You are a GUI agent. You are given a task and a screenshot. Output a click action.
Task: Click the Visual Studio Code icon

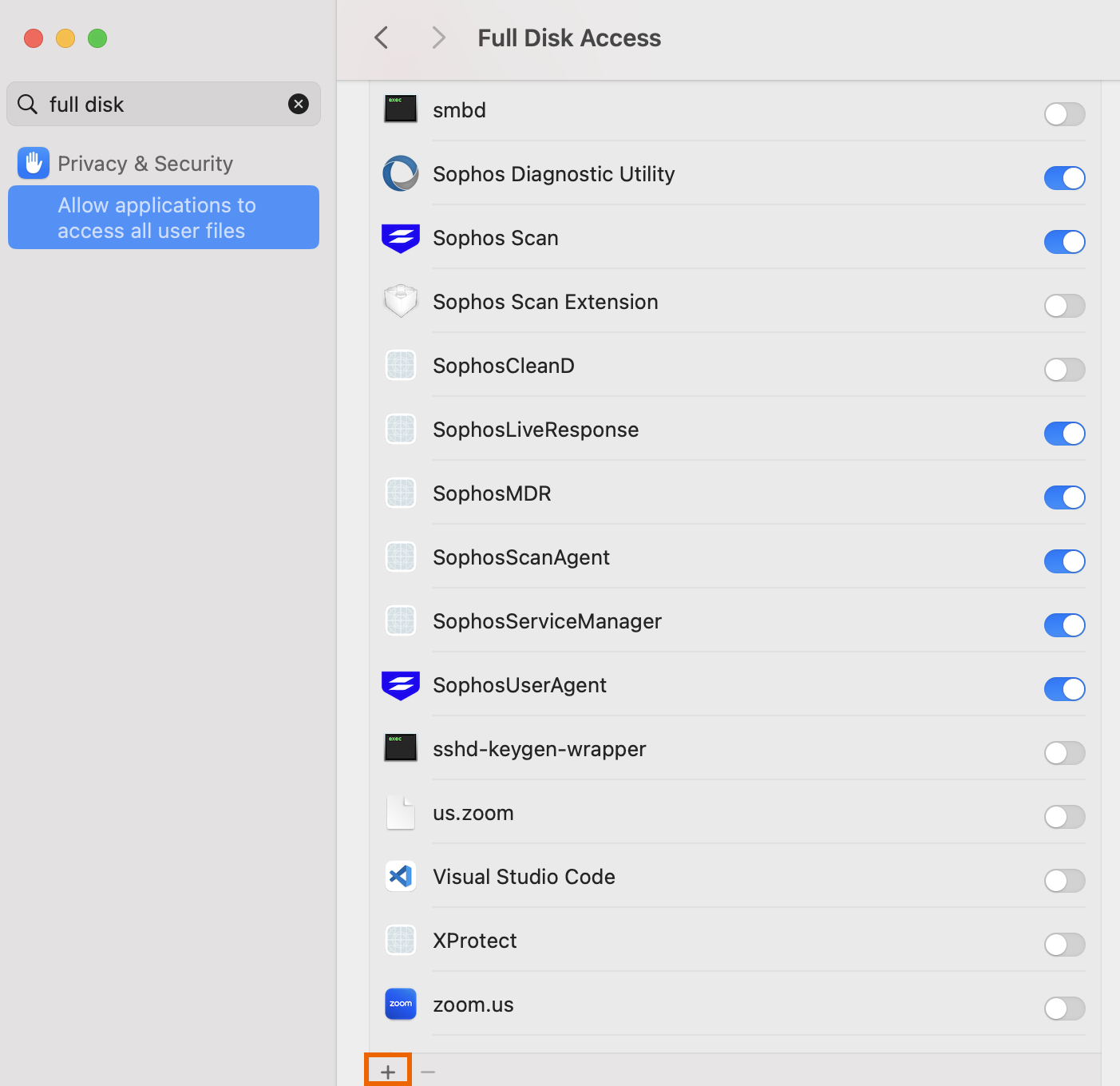(400, 877)
